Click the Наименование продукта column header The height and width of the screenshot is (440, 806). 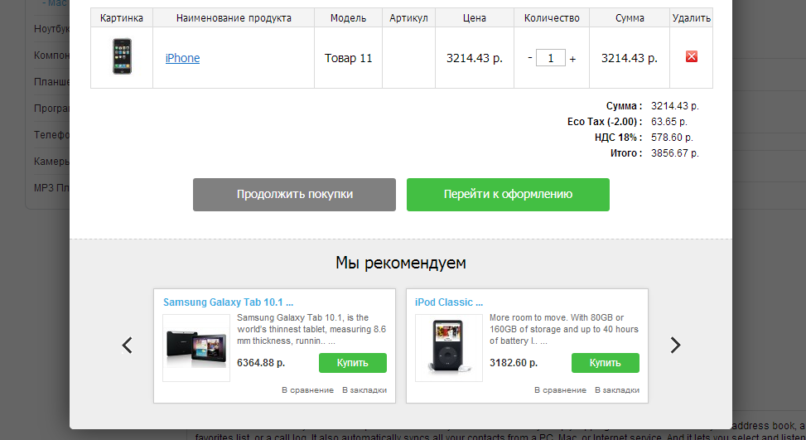[233, 18]
